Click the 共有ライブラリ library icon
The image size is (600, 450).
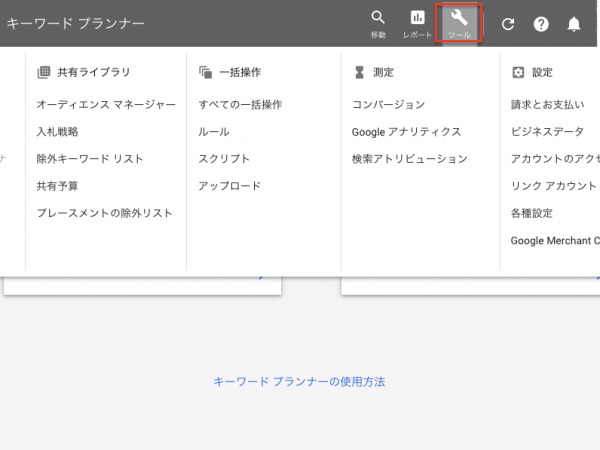44,72
